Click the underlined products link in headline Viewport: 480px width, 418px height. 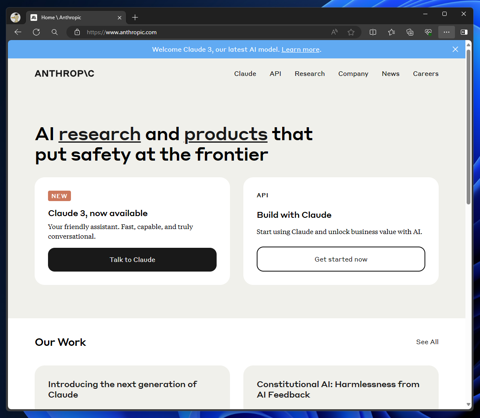(226, 135)
